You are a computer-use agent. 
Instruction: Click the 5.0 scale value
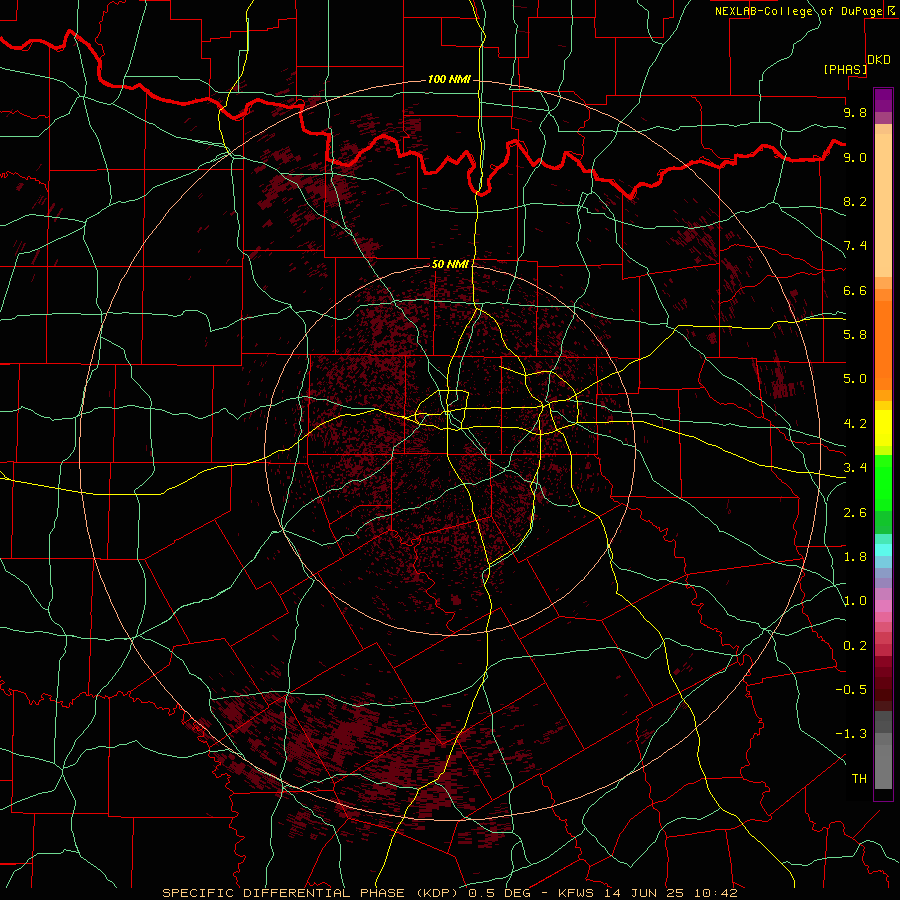point(855,379)
